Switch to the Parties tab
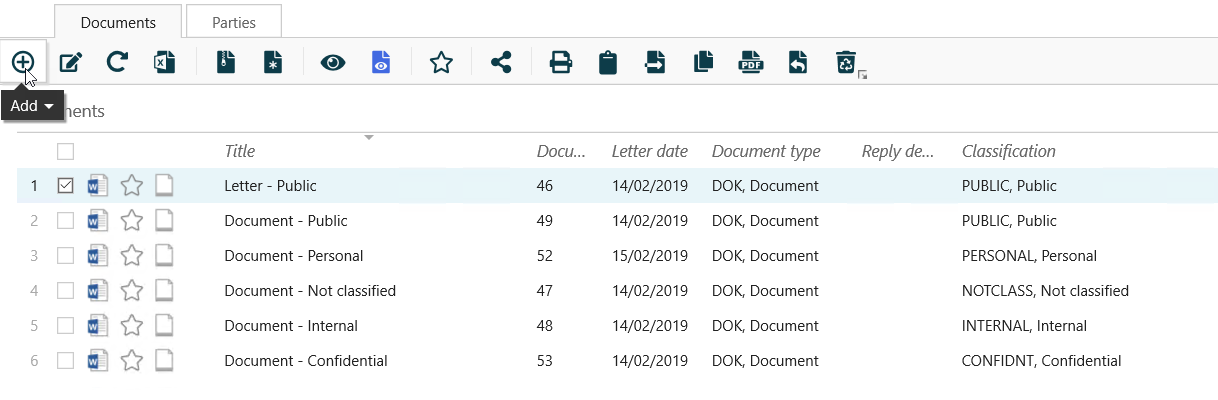 point(234,21)
